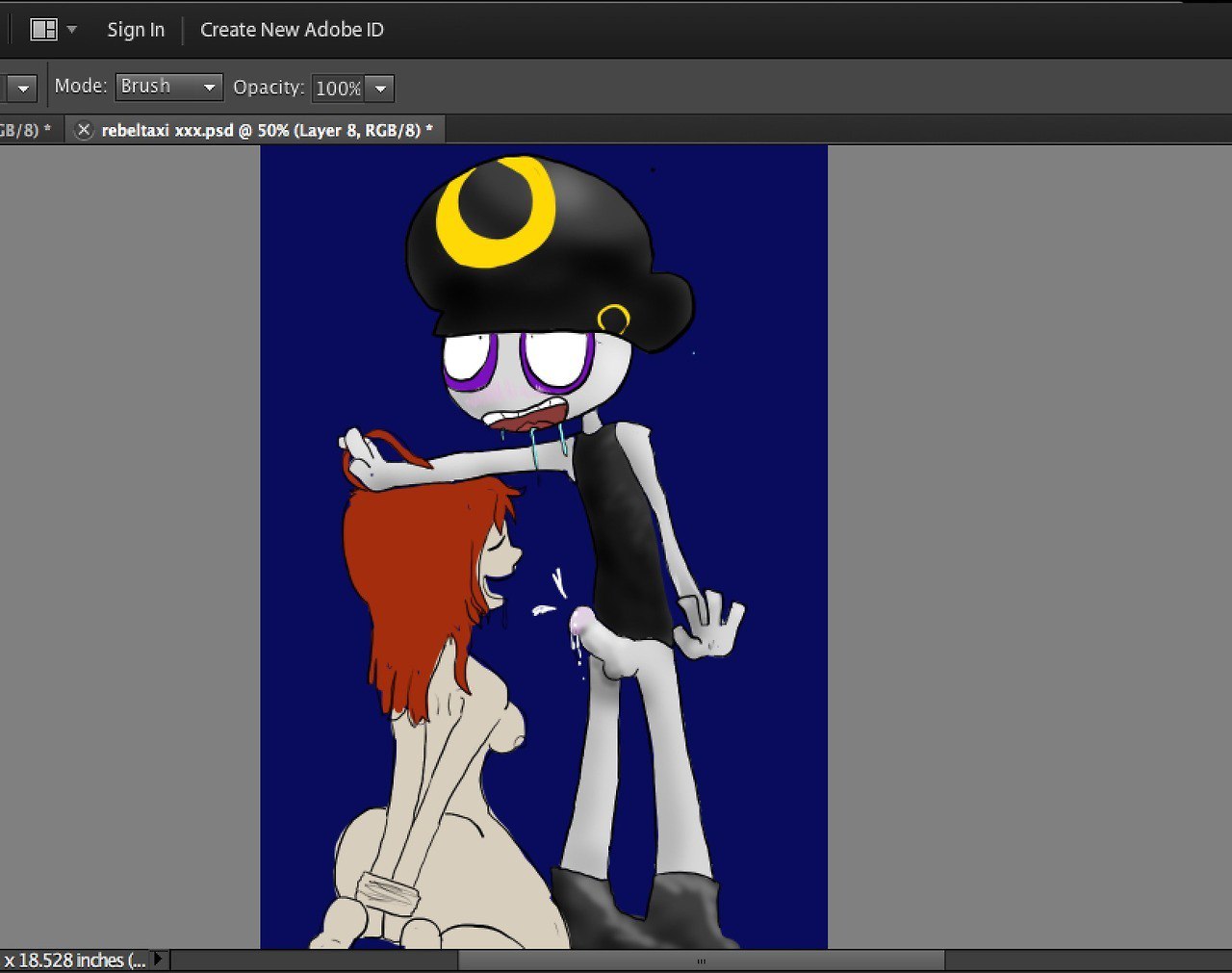Image resolution: width=1232 pixels, height=973 pixels.
Task: Open the preset picker arrow left of Mode
Action: [23, 89]
